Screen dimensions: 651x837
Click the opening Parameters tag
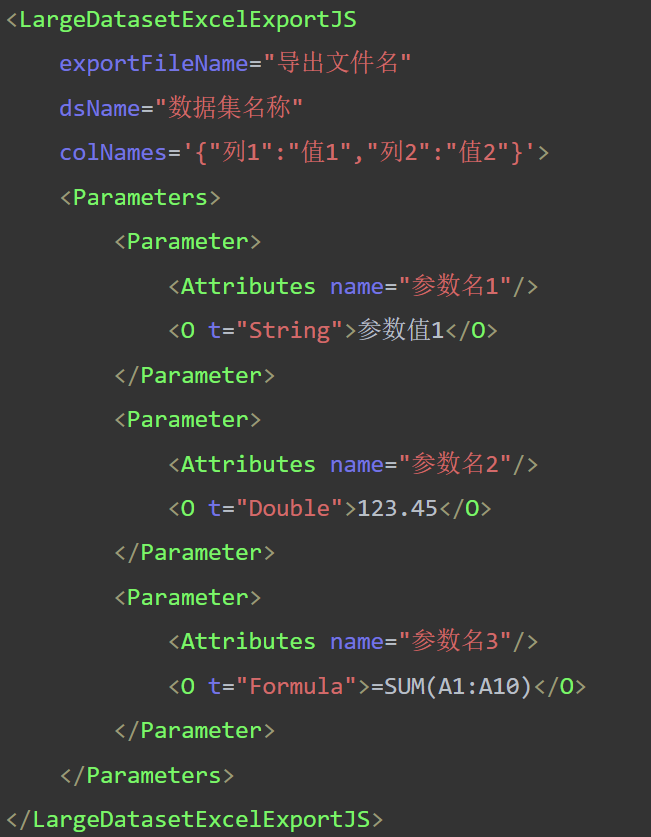tap(140, 197)
